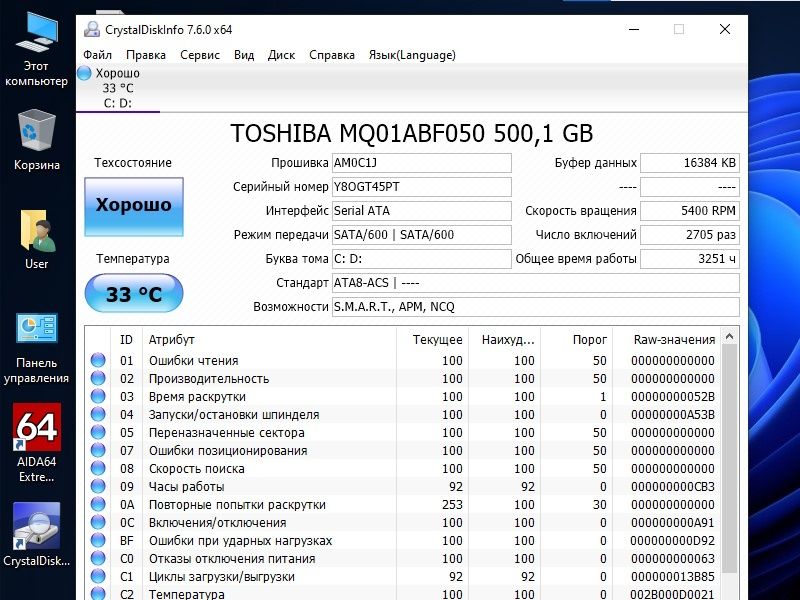
Task: Open the Вид menu
Action: click(x=244, y=55)
